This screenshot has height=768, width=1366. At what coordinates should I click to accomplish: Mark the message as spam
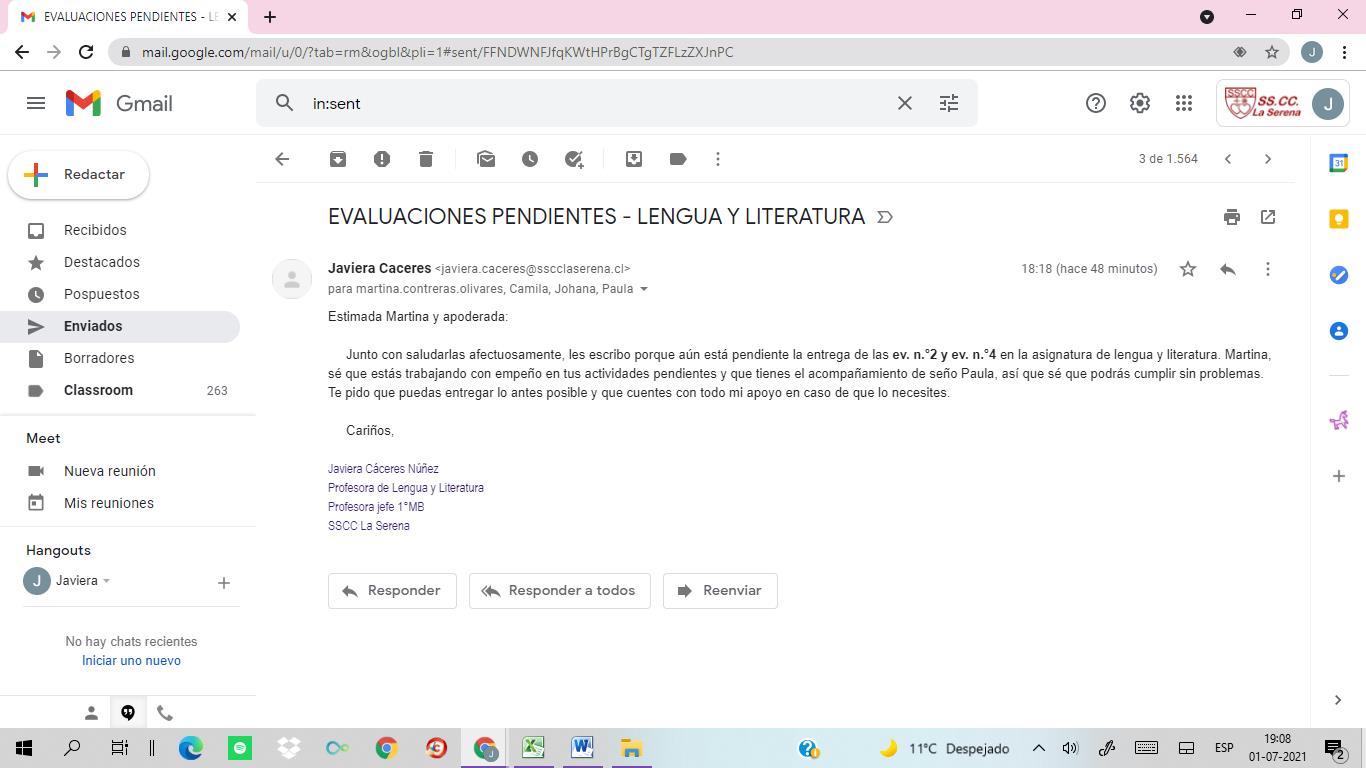pos(382,159)
